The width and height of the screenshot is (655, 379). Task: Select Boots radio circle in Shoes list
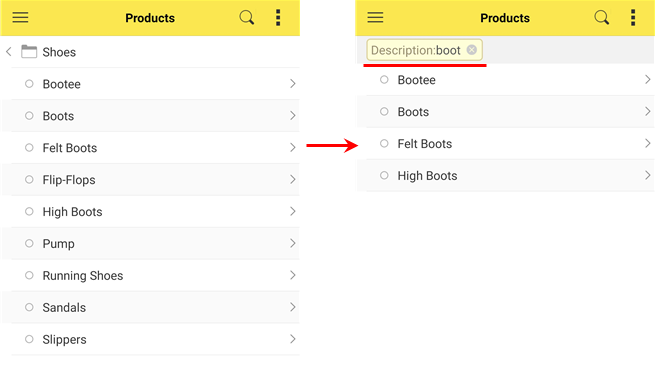click(29, 116)
